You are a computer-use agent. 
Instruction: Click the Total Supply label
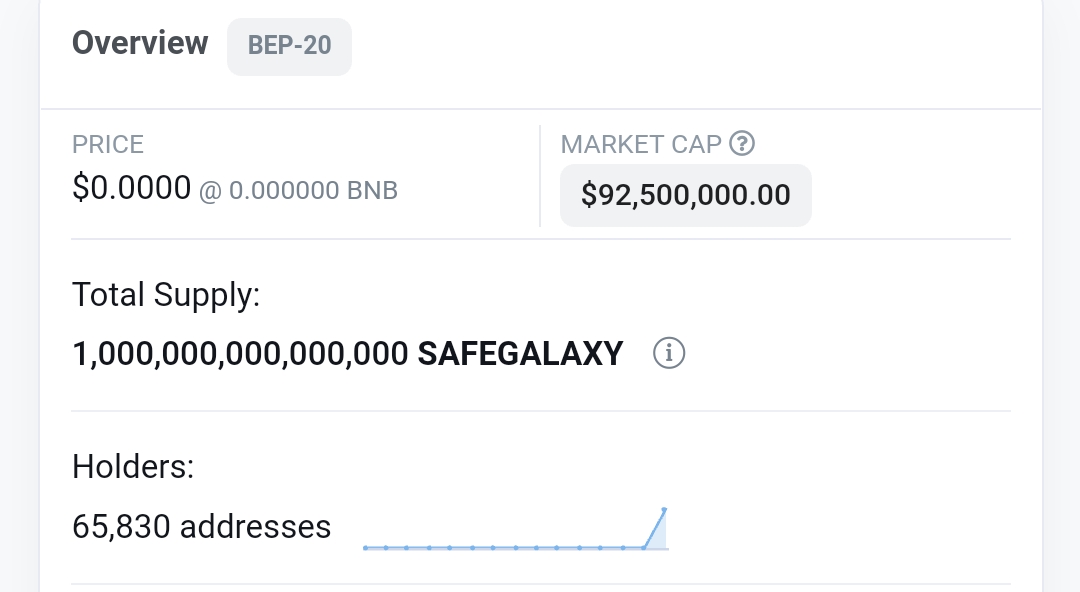165,295
